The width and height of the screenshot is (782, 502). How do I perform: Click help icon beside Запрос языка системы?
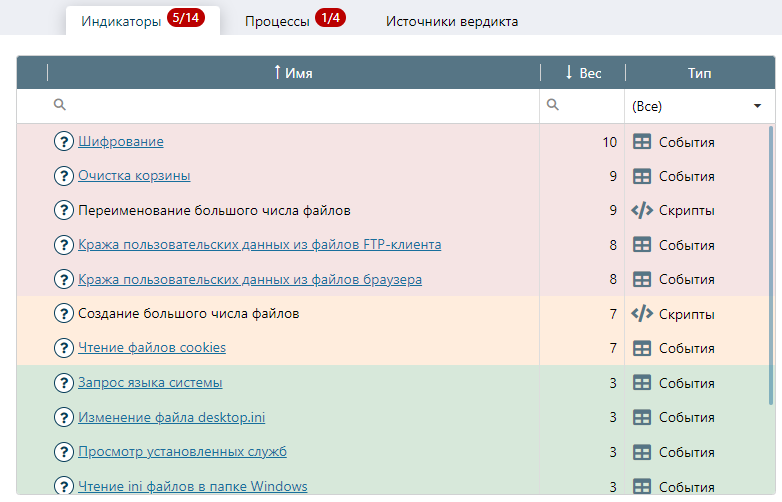point(64,383)
